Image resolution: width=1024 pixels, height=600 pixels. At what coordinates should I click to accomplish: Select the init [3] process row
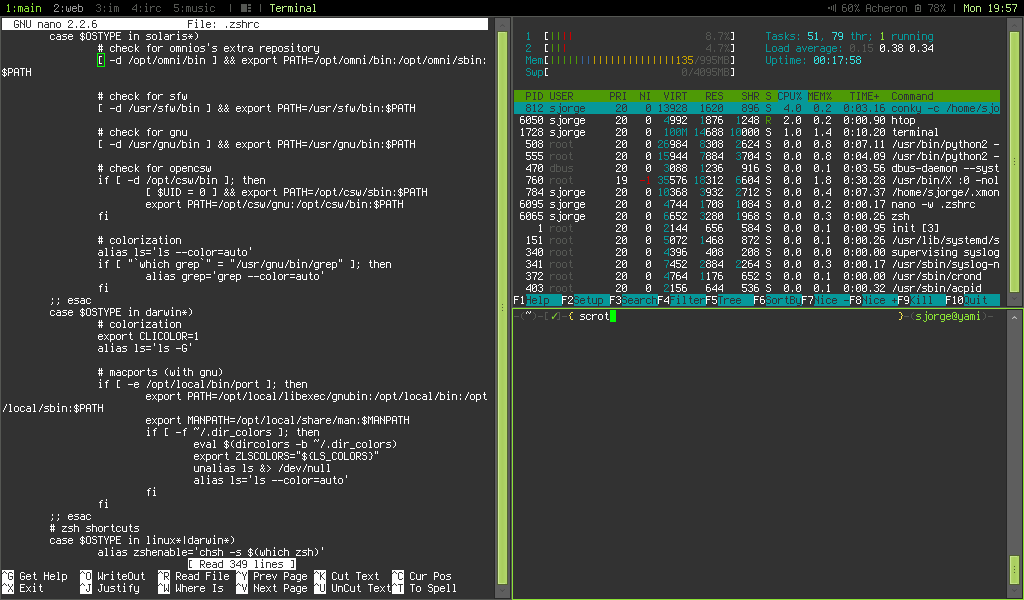point(756,229)
